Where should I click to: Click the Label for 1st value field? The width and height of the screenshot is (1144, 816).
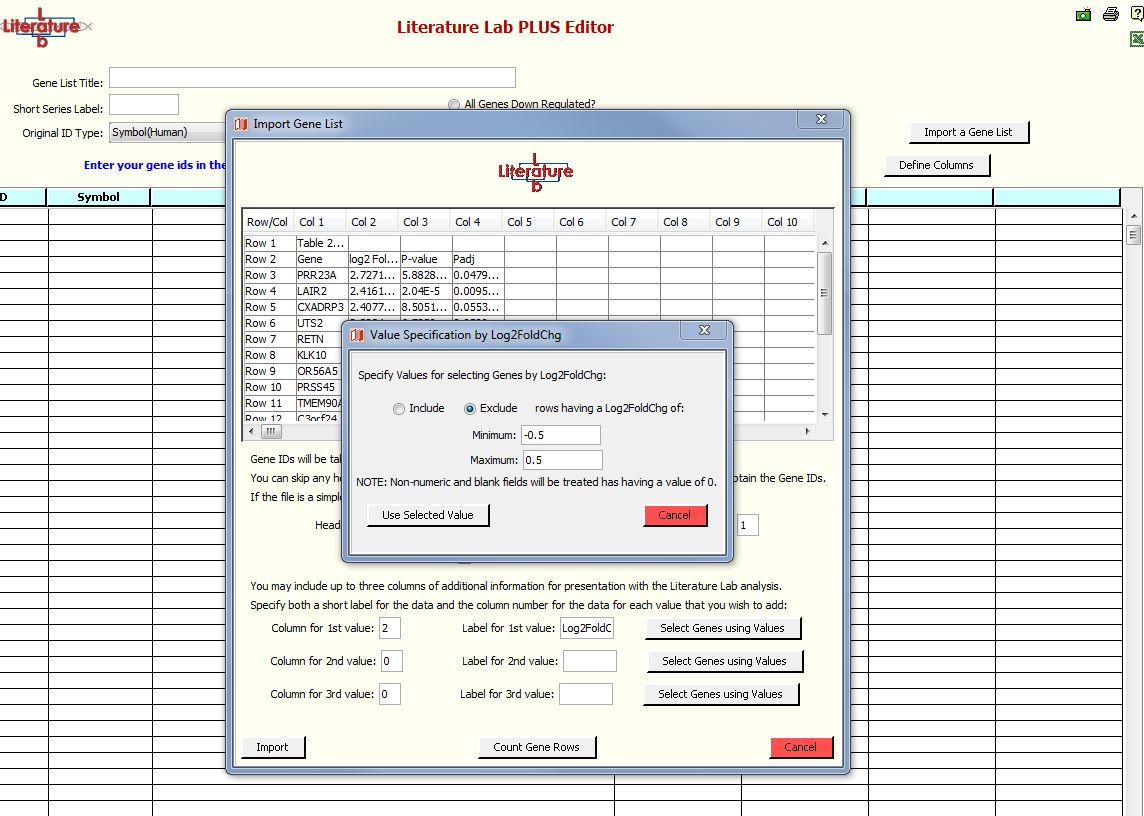587,628
